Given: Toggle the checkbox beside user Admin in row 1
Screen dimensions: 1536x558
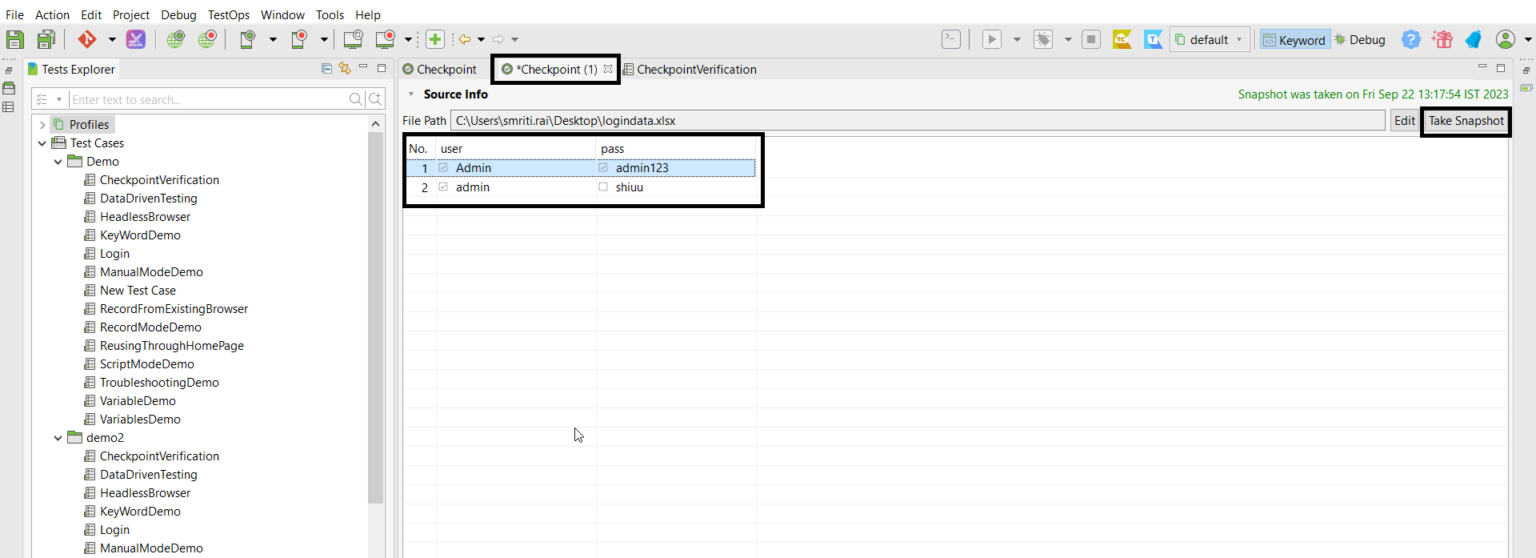Looking at the screenshot, I should [x=444, y=168].
